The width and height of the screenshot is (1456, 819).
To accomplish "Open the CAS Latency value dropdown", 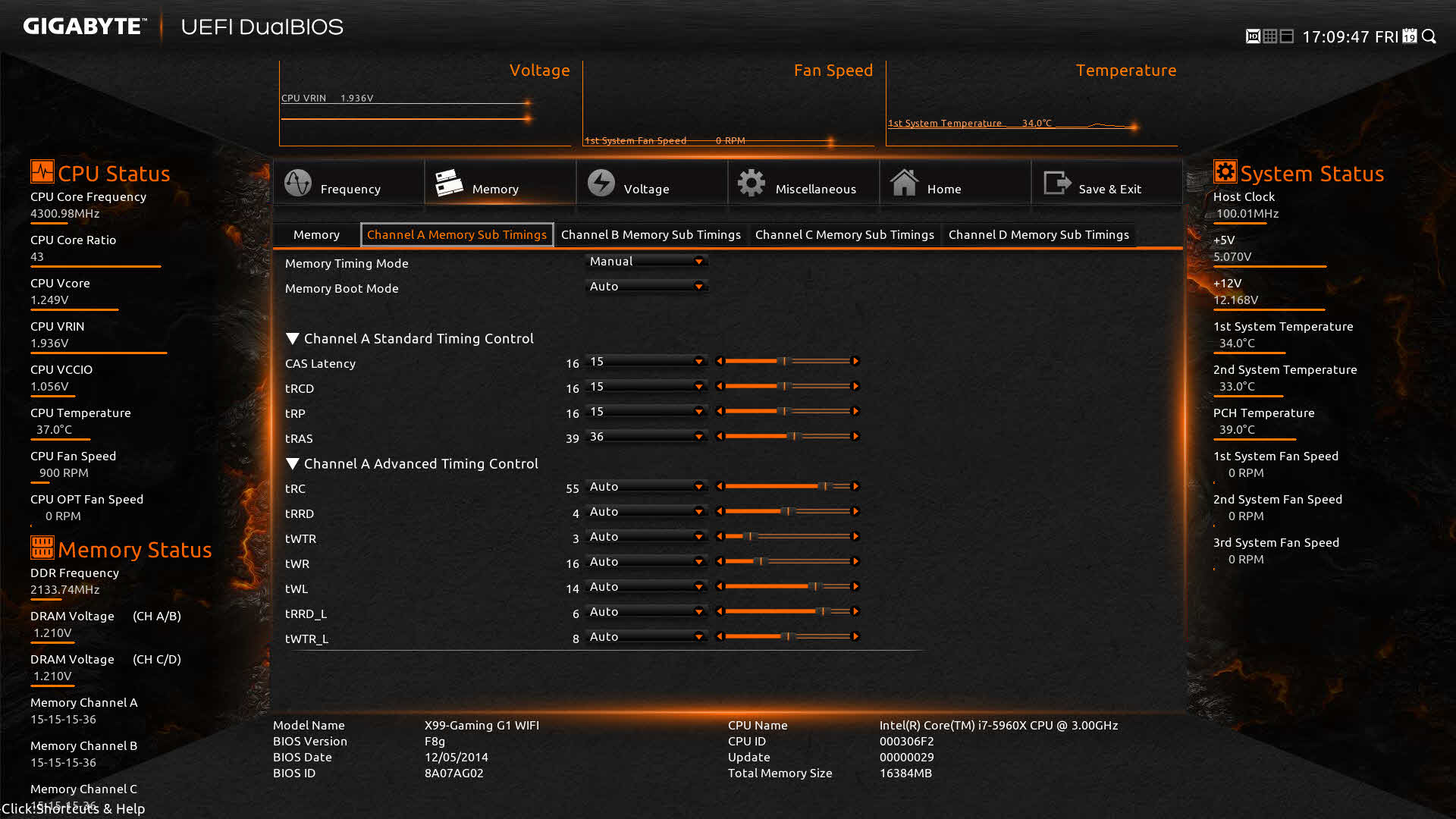I will pos(647,361).
